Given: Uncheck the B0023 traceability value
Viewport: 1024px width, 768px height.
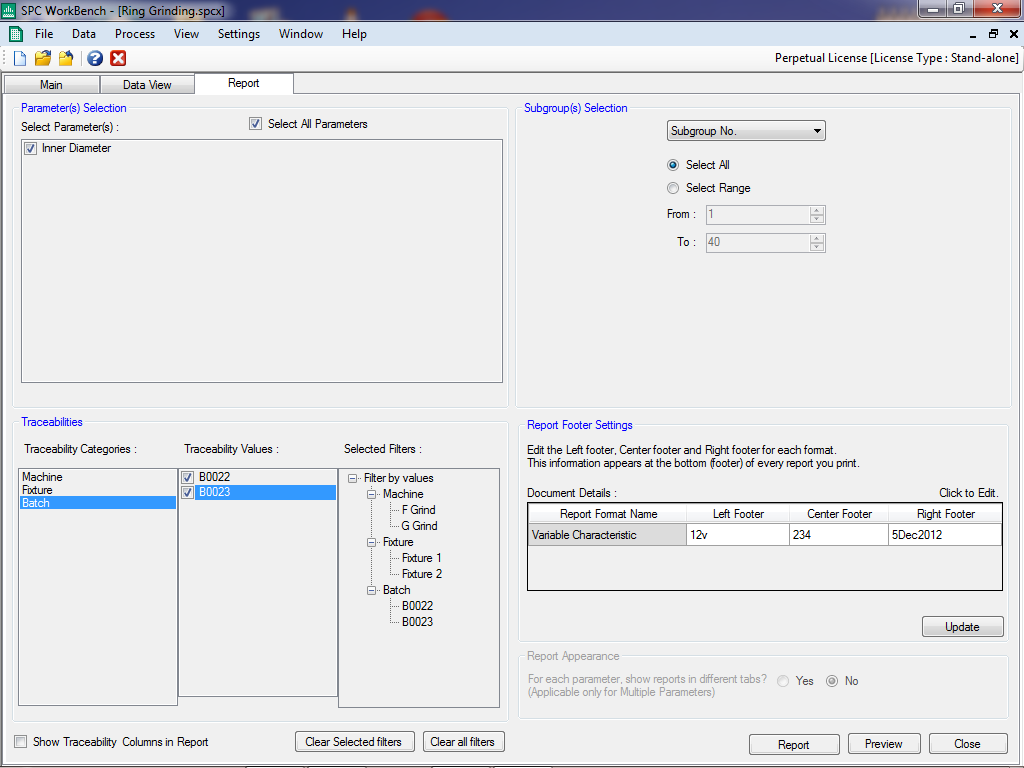Looking at the screenshot, I should pyautogui.click(x=188, y=492).
